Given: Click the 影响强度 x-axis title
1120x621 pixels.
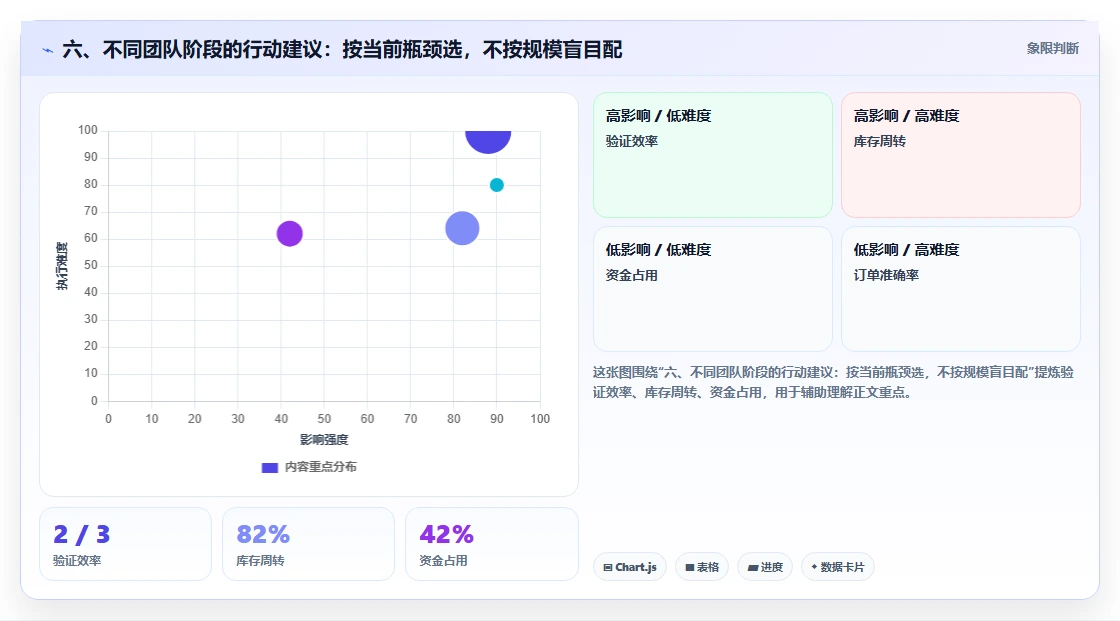Looking at the screenshot, I should click(x=324, y=439).
